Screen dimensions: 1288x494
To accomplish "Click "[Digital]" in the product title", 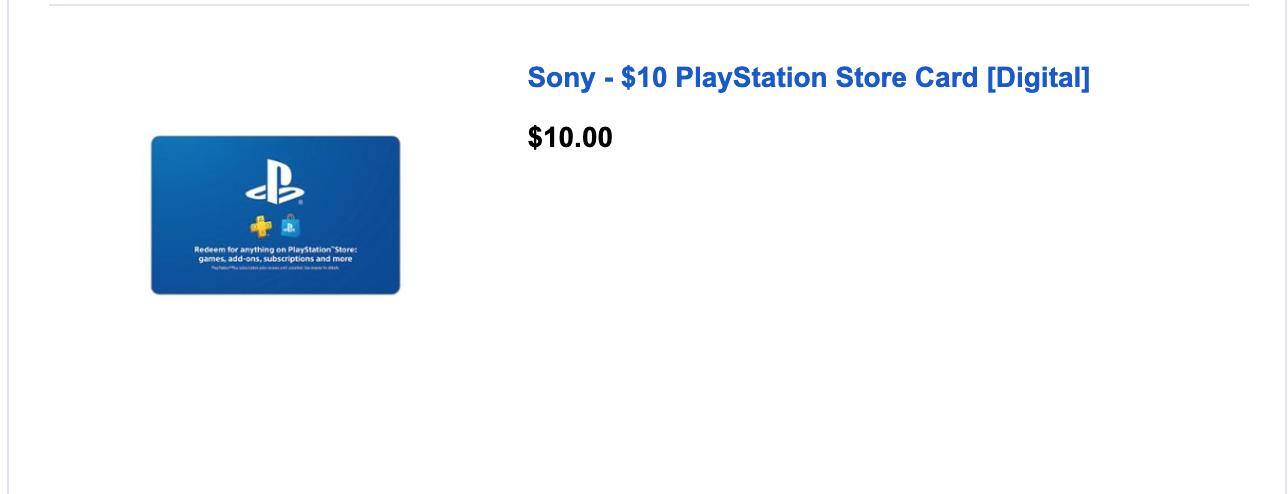I will pyautogui.click(x=1038, y=78).
